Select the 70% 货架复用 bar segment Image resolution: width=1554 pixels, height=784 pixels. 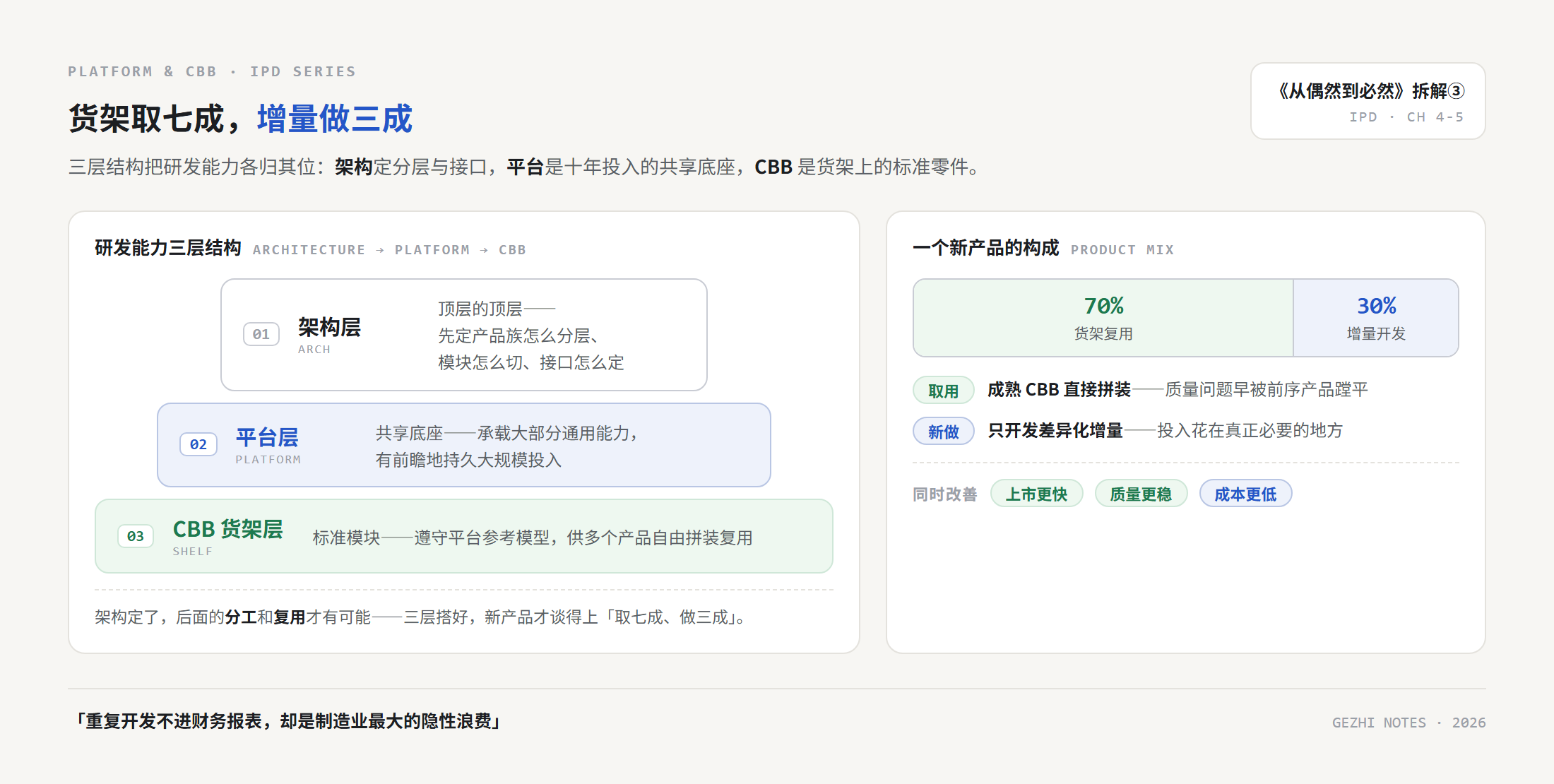click(x=1103, y=318)
